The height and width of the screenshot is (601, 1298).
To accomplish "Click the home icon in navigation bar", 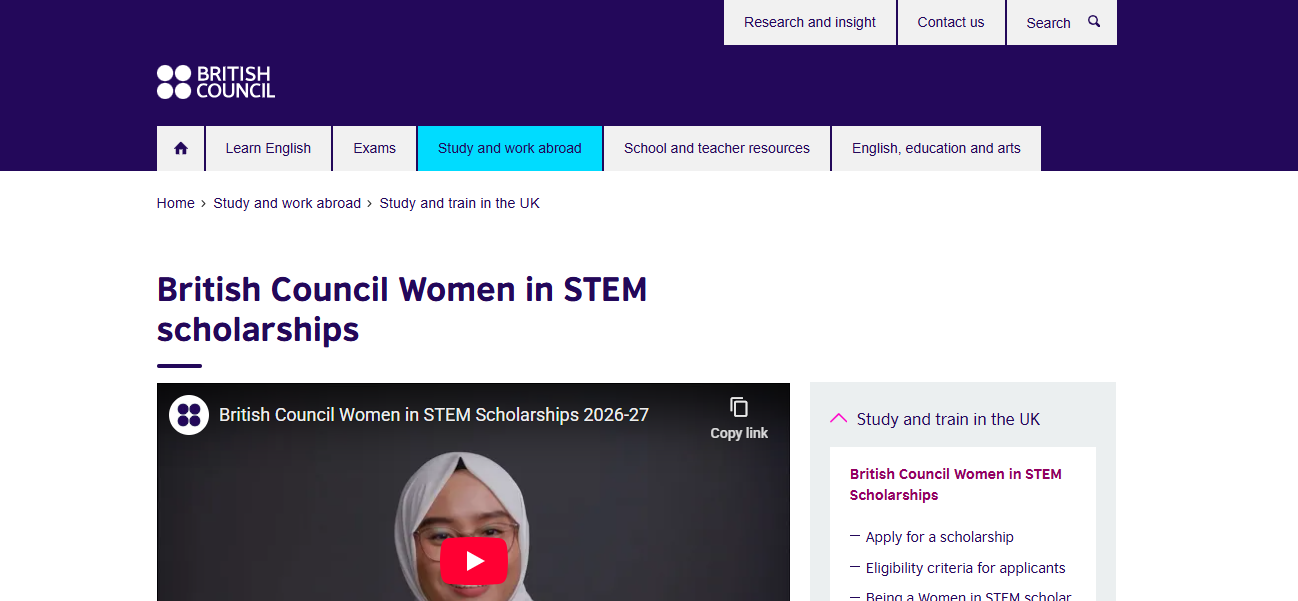I will (x=181, y=148).
